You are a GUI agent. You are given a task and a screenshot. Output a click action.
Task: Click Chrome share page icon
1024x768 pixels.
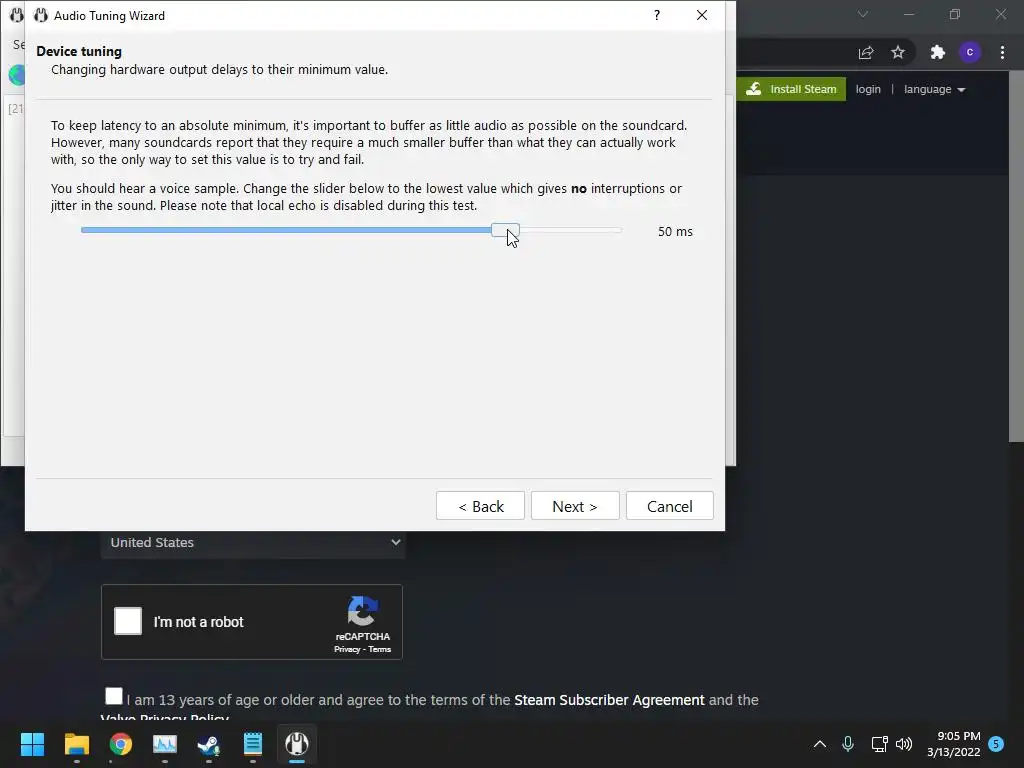click(866, 53)
